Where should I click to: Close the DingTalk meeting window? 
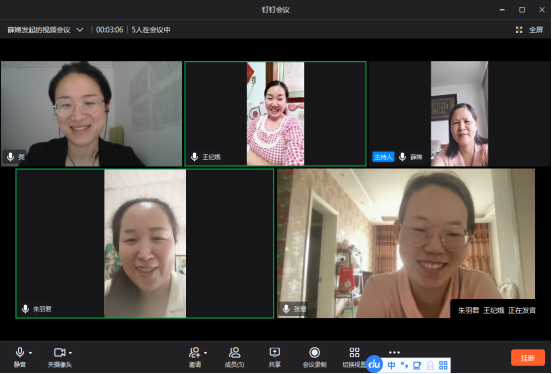(542, 10)
